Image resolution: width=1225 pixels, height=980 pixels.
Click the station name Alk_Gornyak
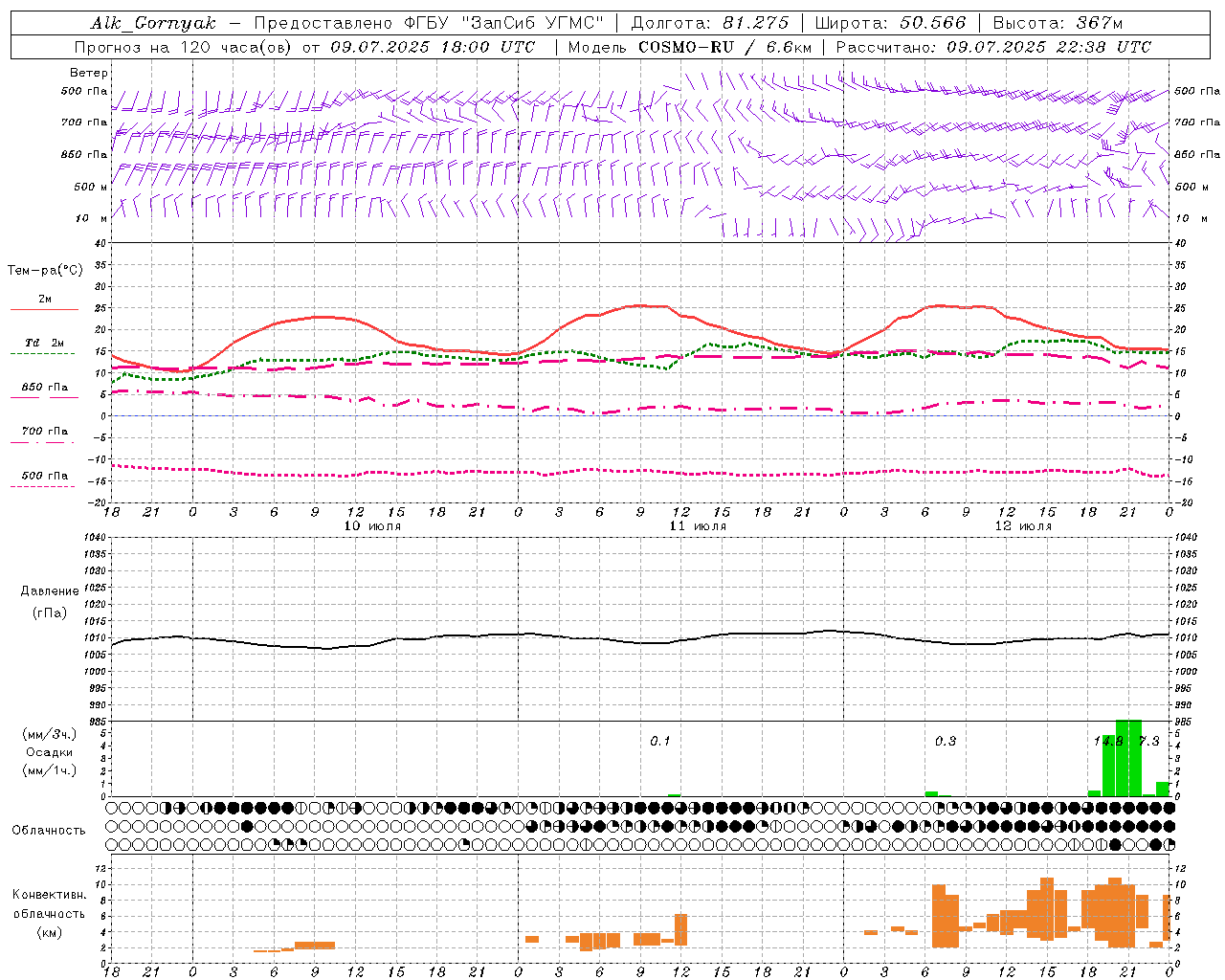[154, 23]
